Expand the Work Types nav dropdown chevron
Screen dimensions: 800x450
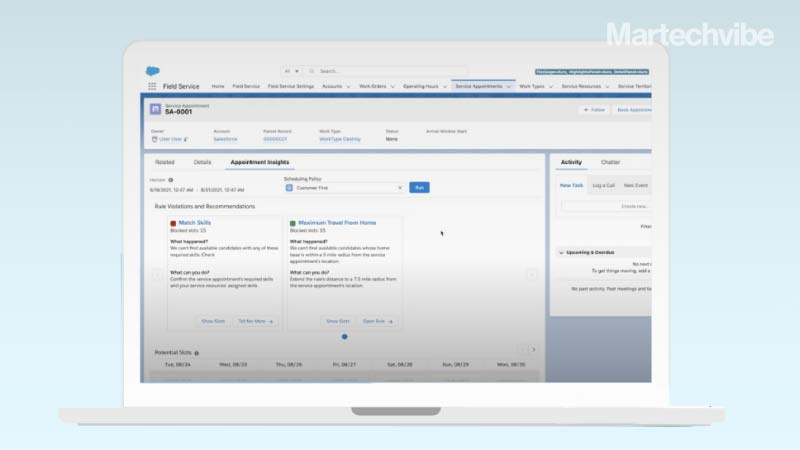pos(551,87)
